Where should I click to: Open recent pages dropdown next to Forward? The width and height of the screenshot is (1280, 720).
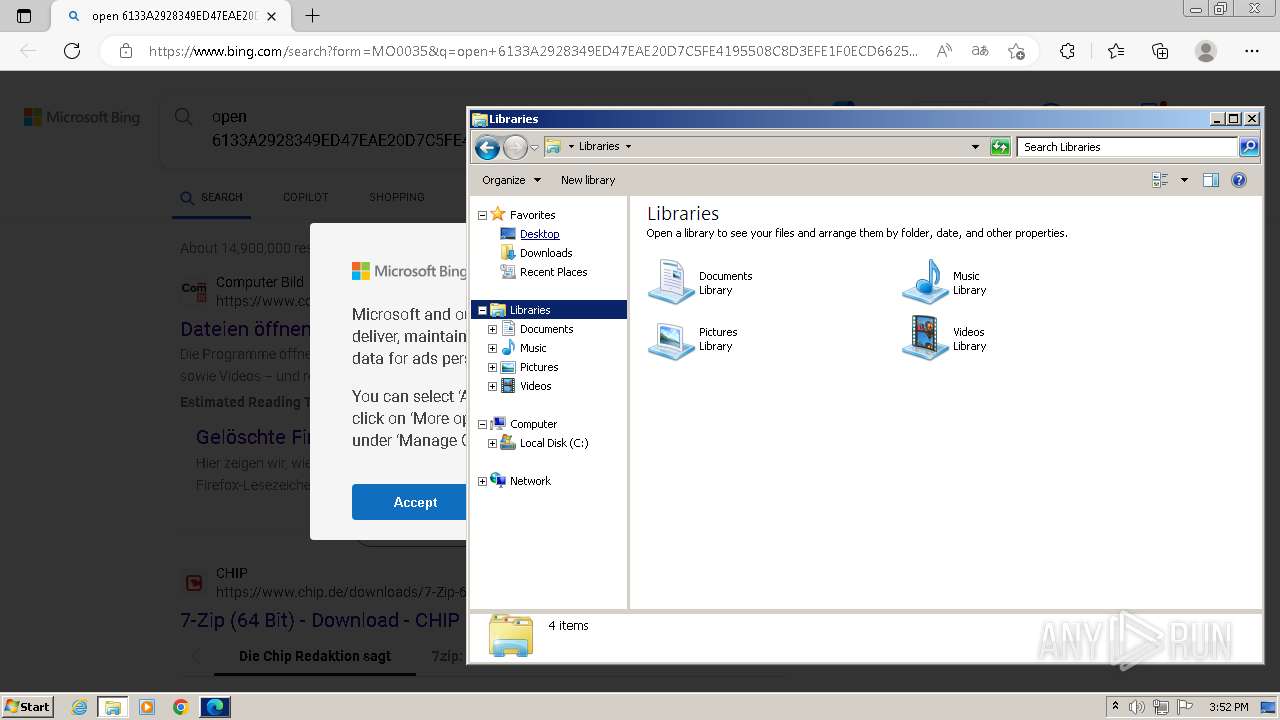534,148
